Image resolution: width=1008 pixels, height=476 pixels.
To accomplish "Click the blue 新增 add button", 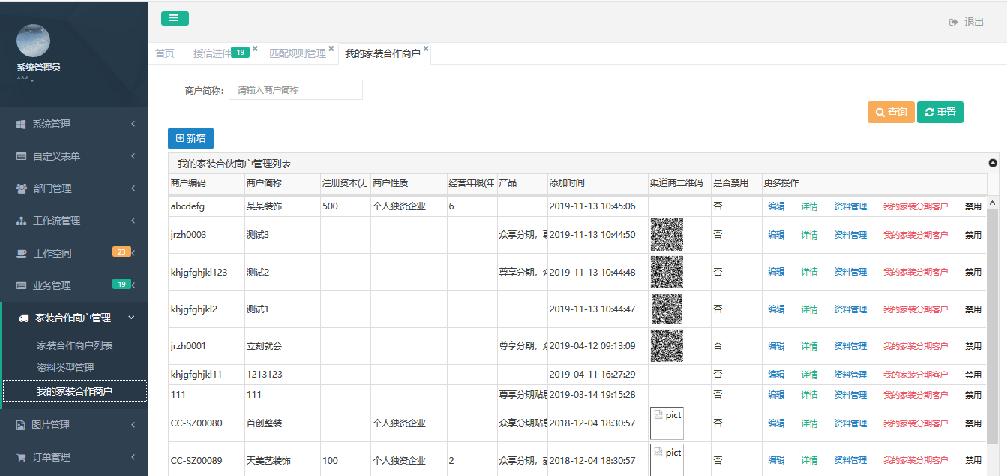I will (190, 138).
